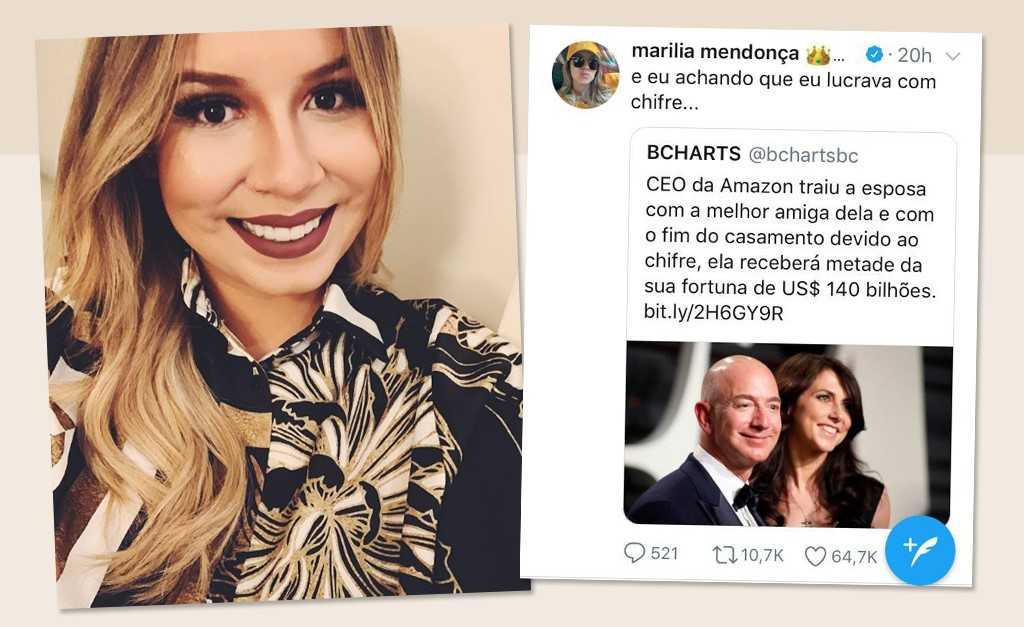Click the reply speech bubble icon
Screen dimensions: 1024x627
(x=634, y=553)
